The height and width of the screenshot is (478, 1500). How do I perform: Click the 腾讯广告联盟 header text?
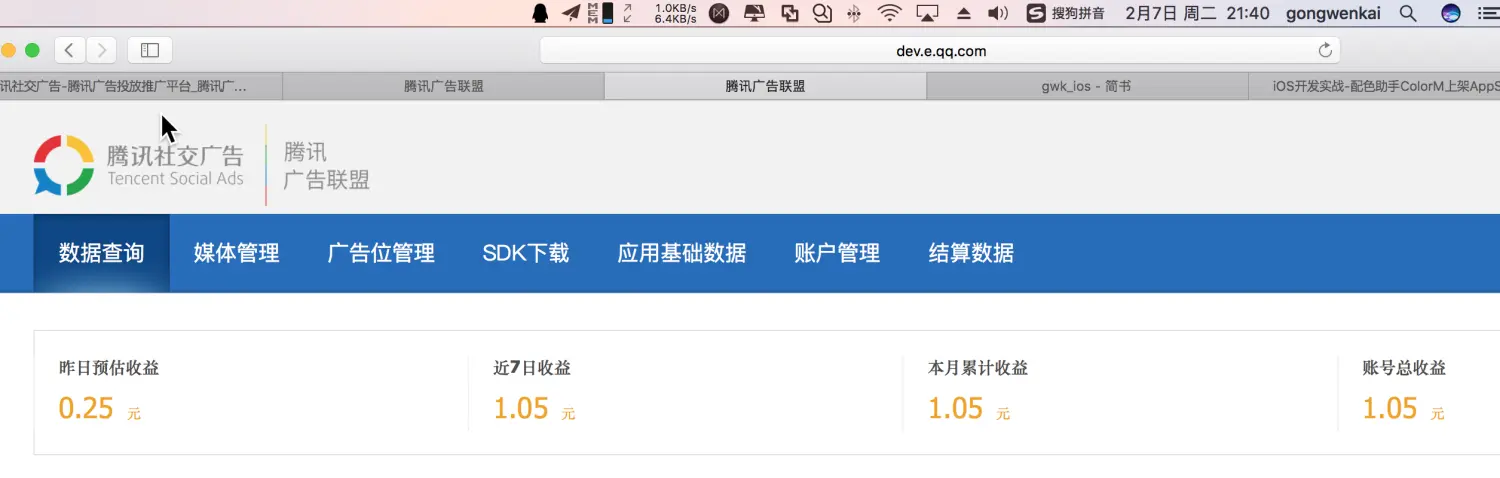[x=327, y=166]
